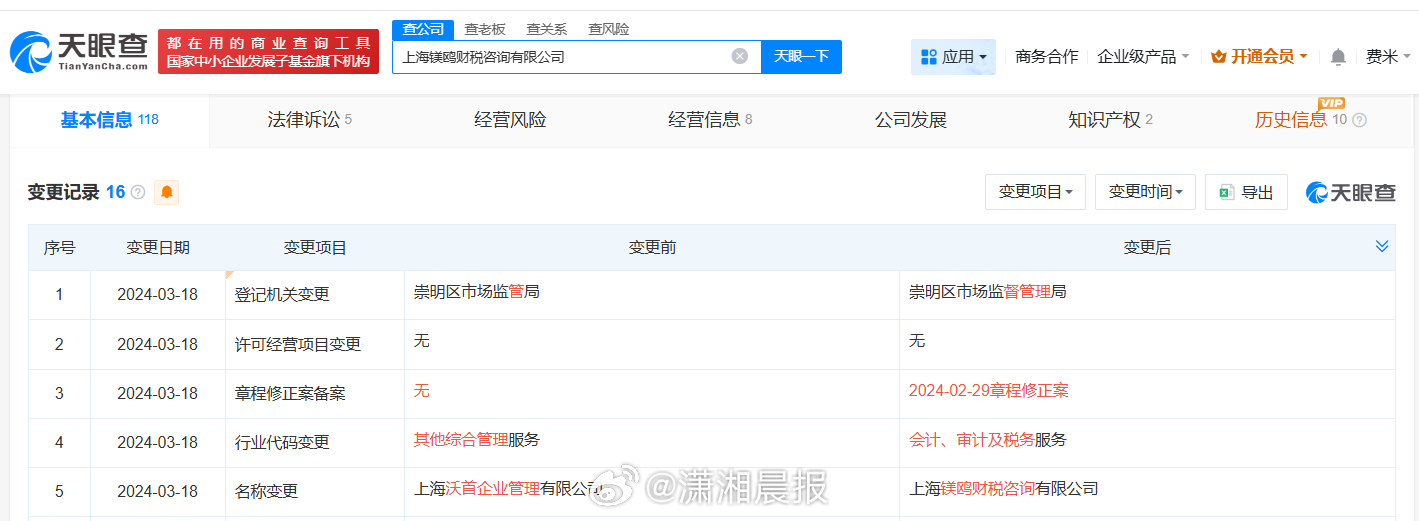
Task: Open the notification bell
Action: (x=1338, y=57)
